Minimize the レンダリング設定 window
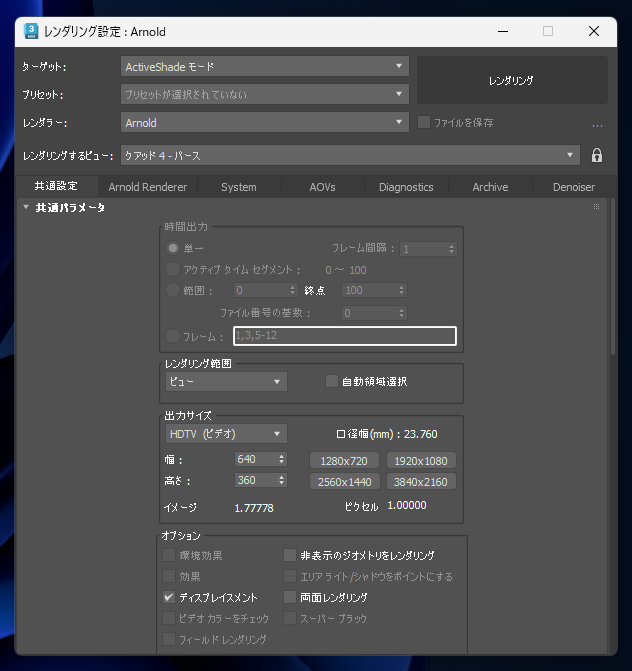 (x=503, y=31)
